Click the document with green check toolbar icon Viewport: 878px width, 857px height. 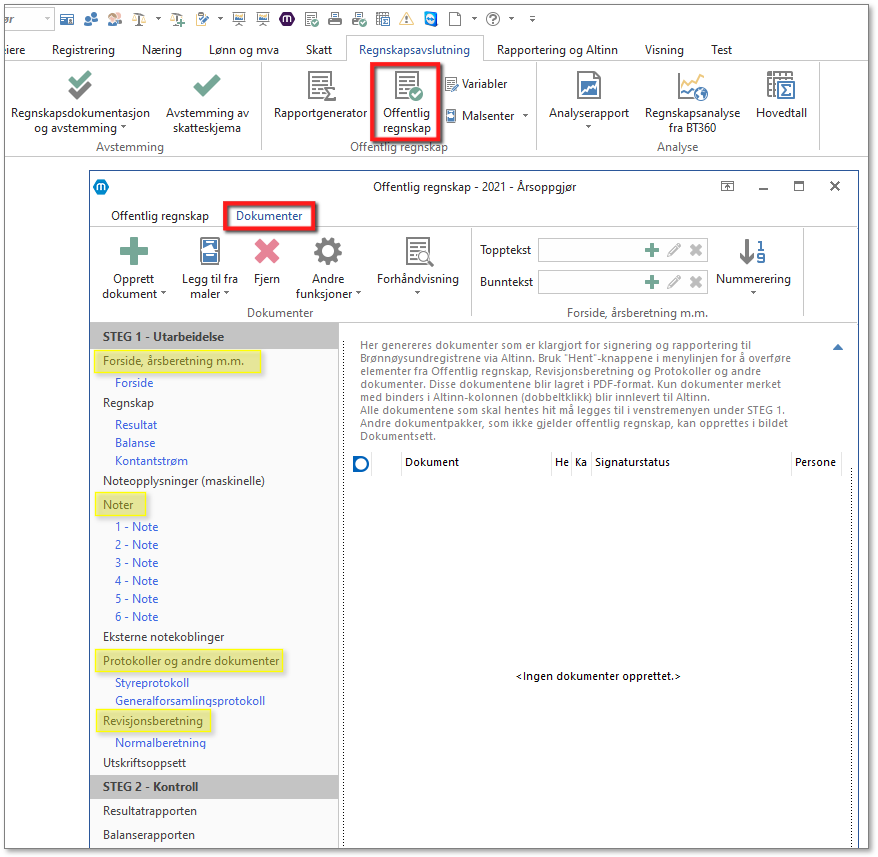(x=311, y=20)
